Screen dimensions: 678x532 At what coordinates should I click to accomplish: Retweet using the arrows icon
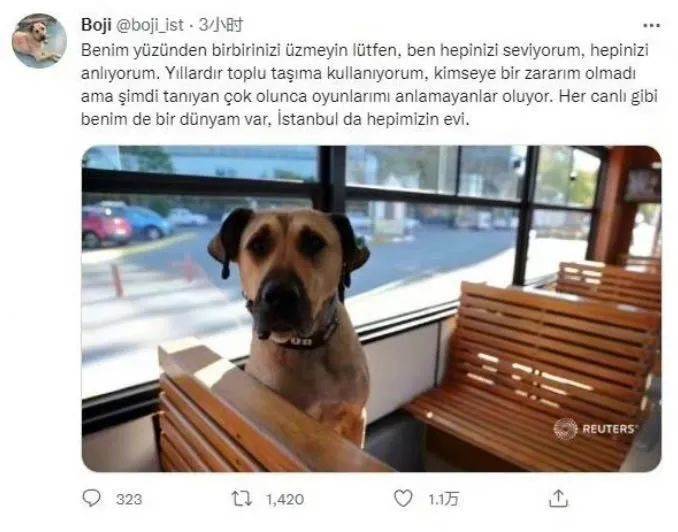(x=242, y=498)
